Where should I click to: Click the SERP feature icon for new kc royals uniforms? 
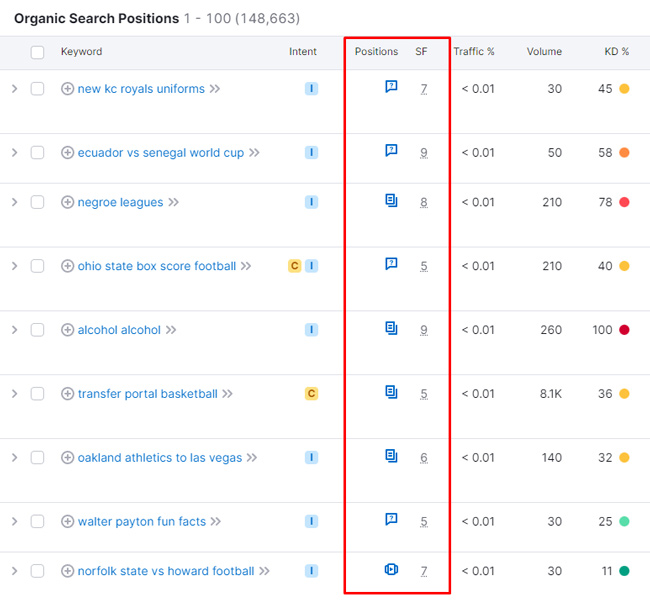(x=391, y=88)
